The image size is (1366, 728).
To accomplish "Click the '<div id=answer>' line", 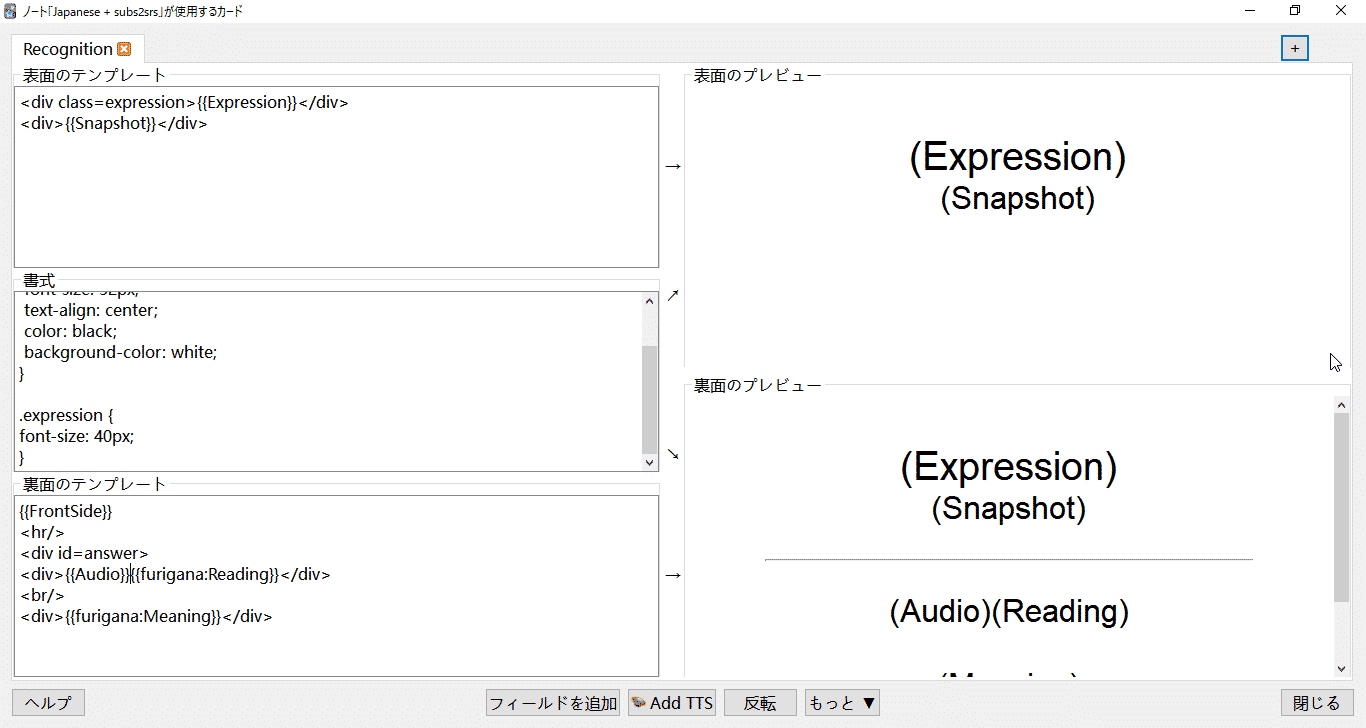I will point(84,553).
